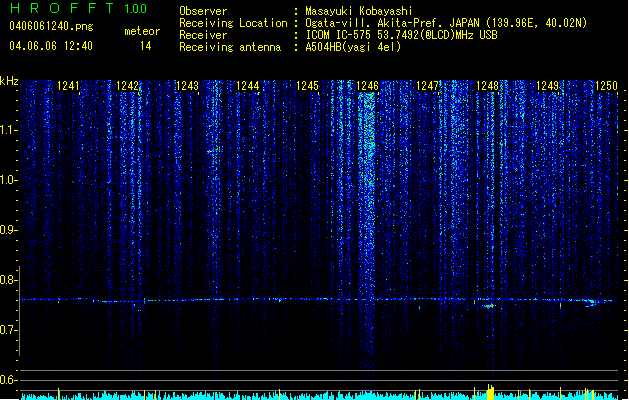This screenshot has height=400, width=629.
Task: Click the version number 1.0.0
Action: point(135,9)
